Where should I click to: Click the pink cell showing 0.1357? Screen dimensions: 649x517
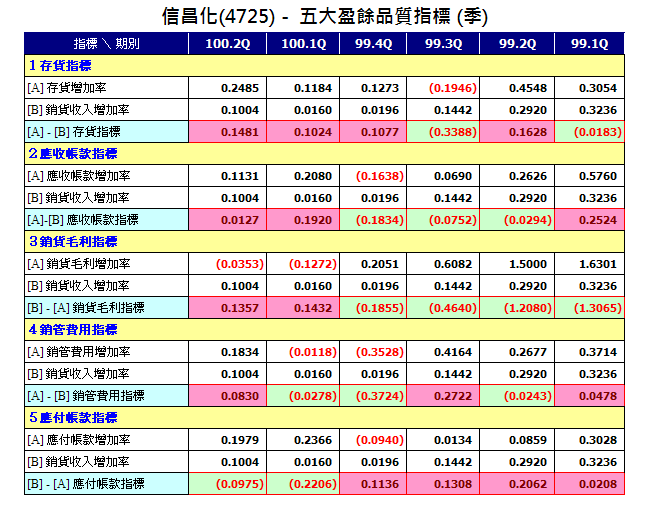coord(228,308)
